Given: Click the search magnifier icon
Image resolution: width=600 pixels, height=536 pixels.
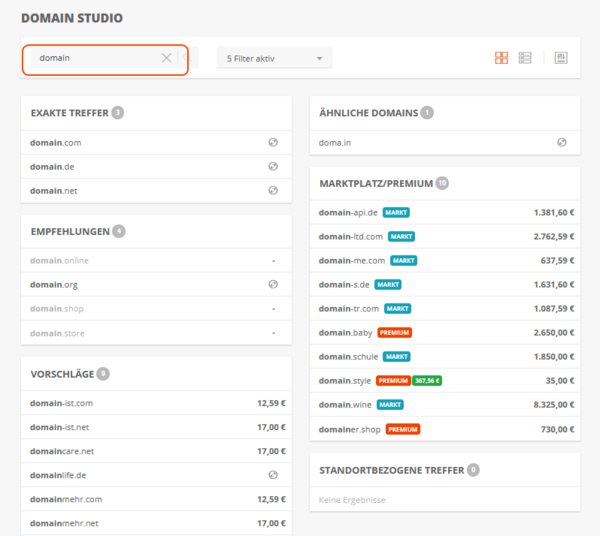Looking at the screenshot, I should click(187, 58).
